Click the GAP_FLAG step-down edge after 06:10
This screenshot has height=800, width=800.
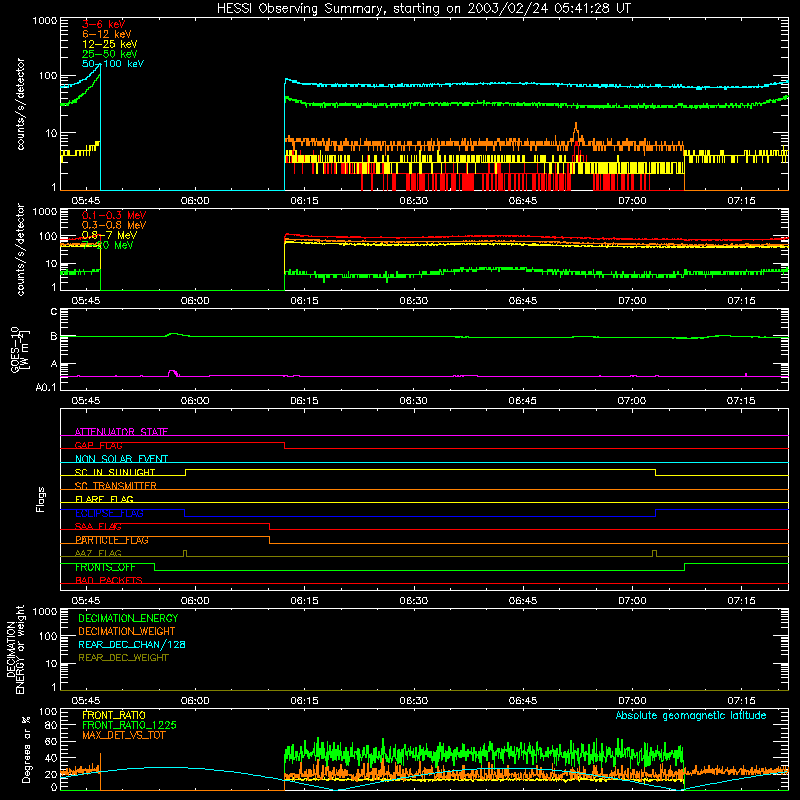(x=284, y=445)
